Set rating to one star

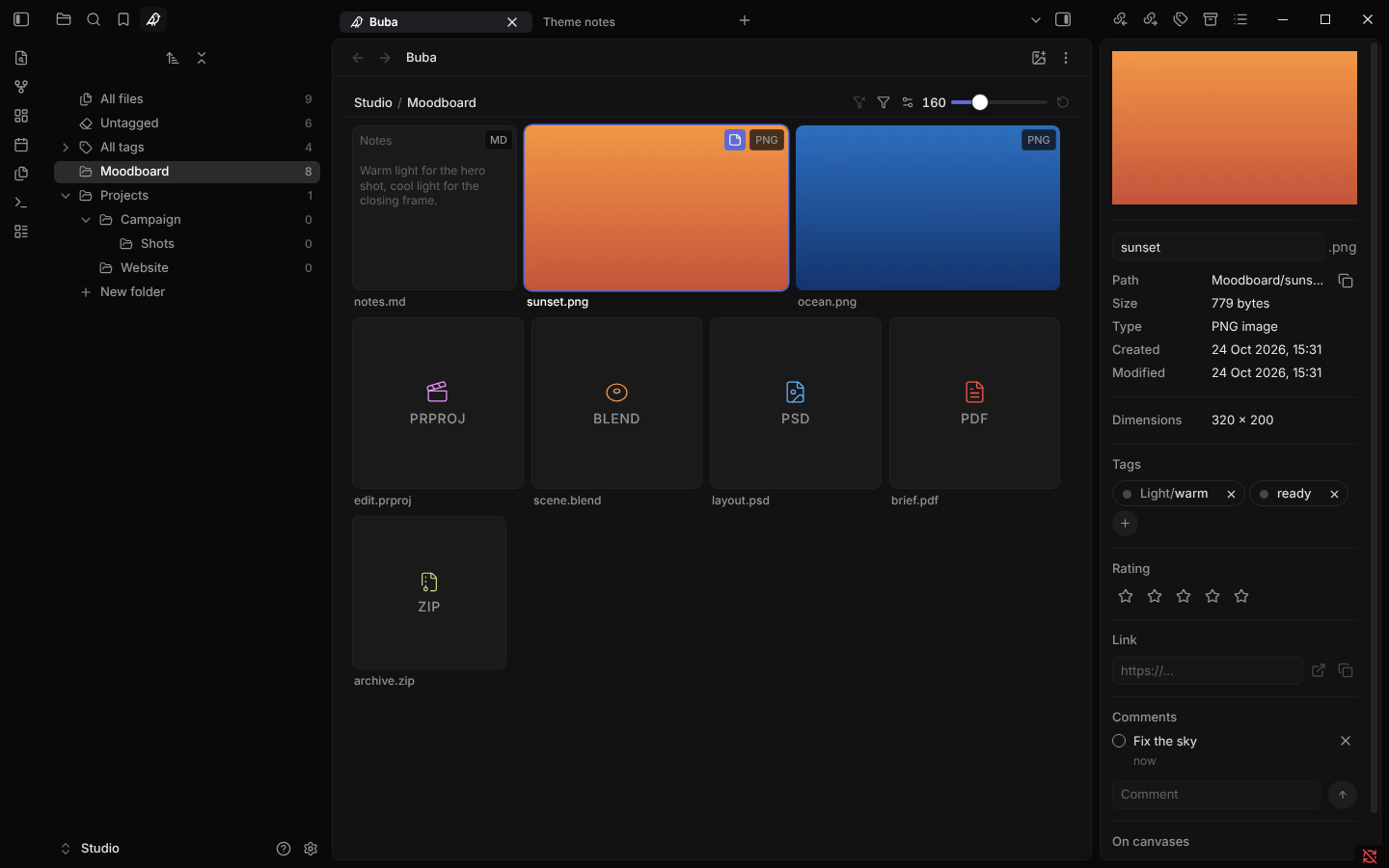point(1126,596)
